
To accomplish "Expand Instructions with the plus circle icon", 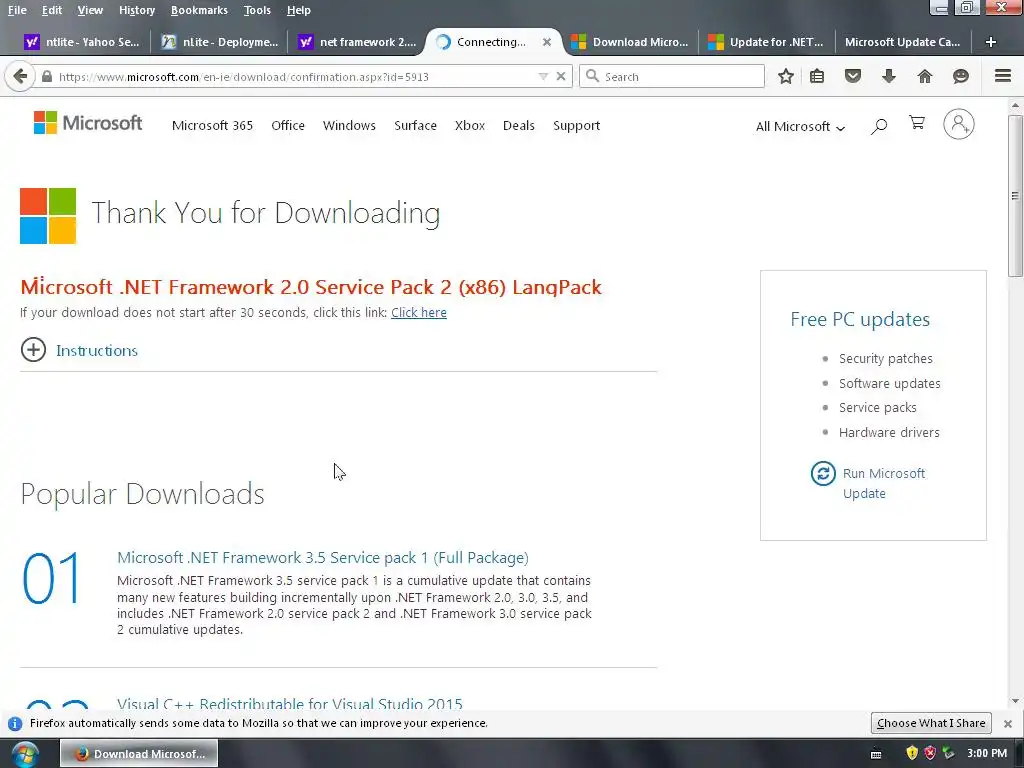I will (x=33, y=349).
